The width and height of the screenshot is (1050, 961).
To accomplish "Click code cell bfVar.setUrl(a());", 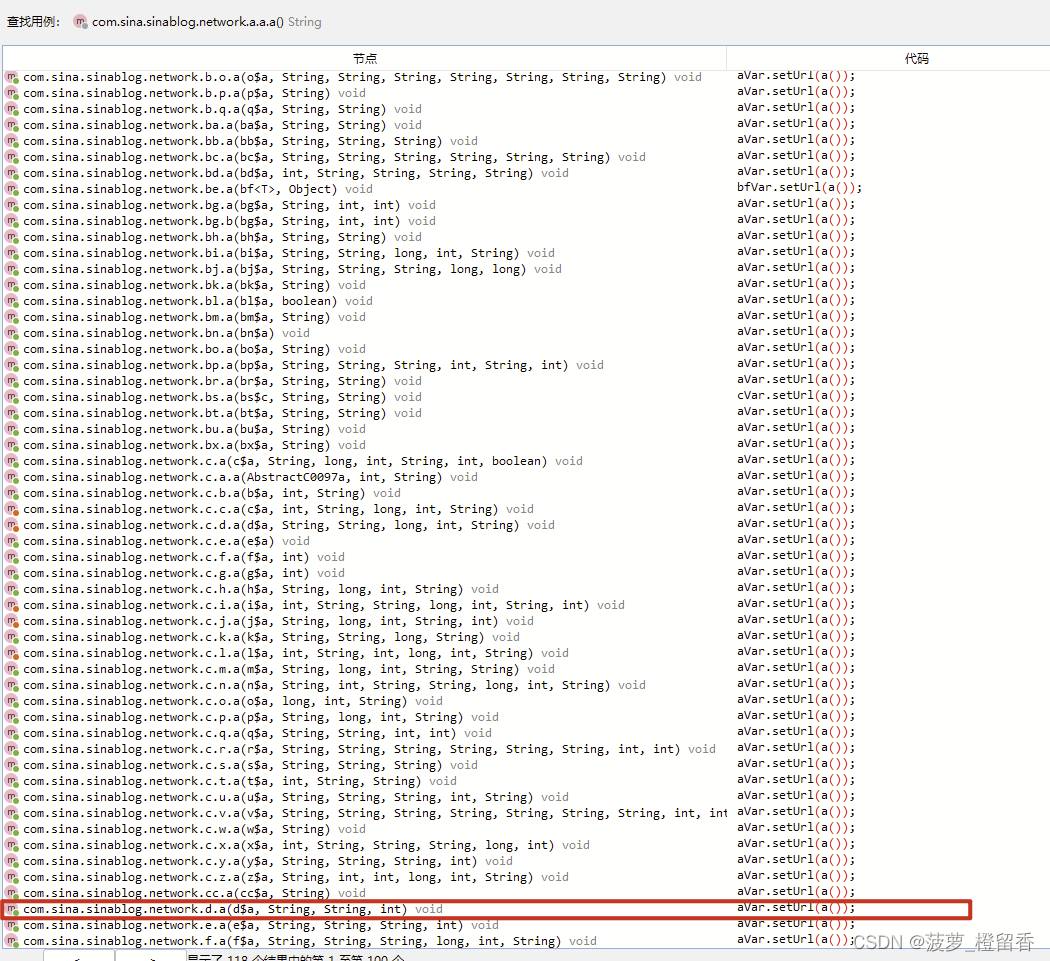I will pyautogui.click(x=800, y=188).
